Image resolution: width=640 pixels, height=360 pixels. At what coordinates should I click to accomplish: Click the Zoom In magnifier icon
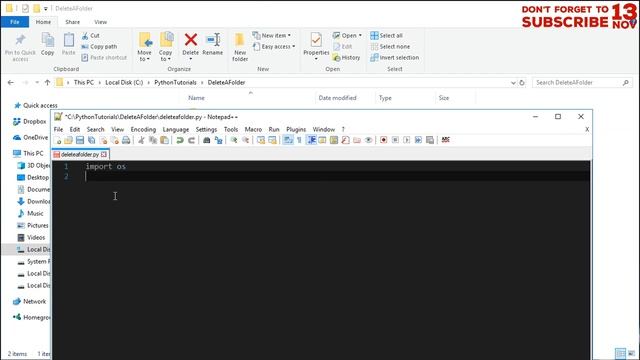234,140
